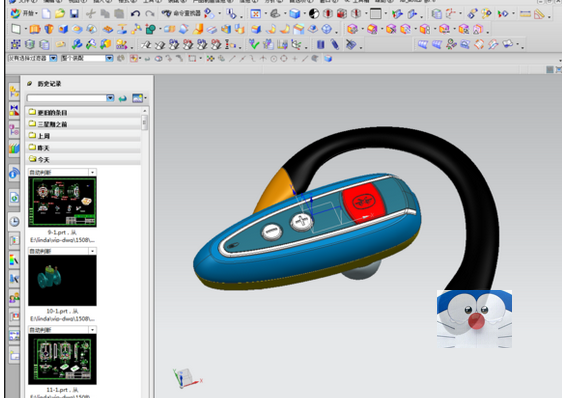Open the Reuse Library colored books tab
The width and height of the screenshot is (562, 398).
[14, 148]
